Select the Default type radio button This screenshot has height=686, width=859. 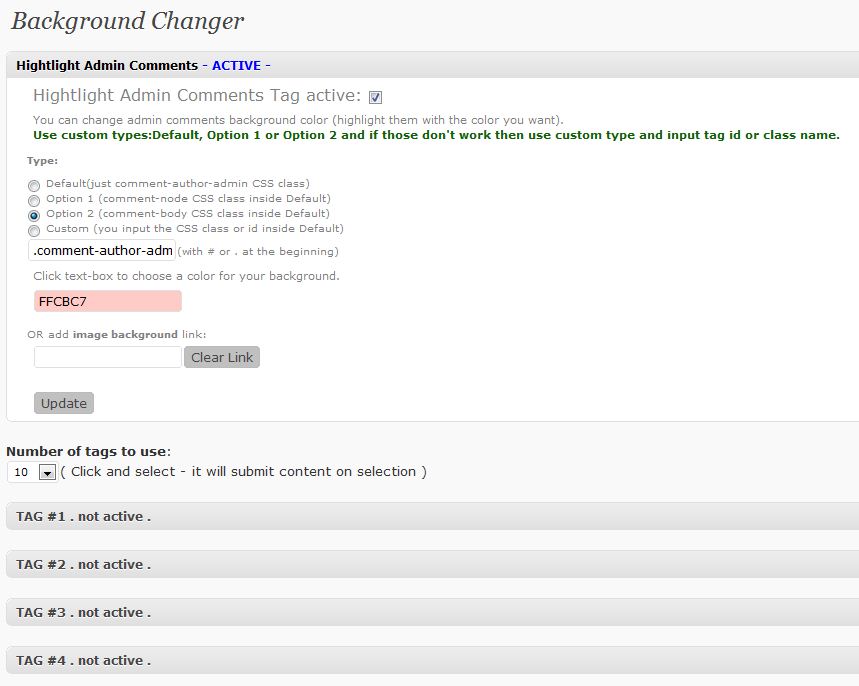click(x=34, y=185)
